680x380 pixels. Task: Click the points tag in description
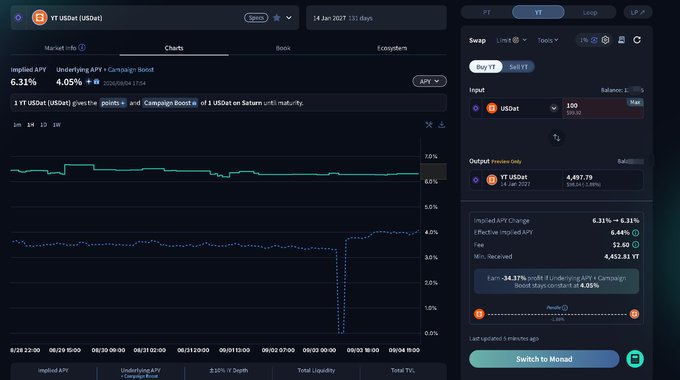(x=113, y=103)
